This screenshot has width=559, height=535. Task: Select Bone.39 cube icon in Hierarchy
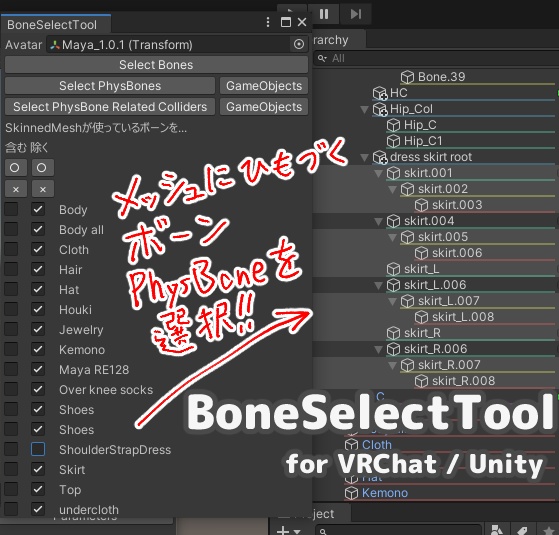point(407,77)
